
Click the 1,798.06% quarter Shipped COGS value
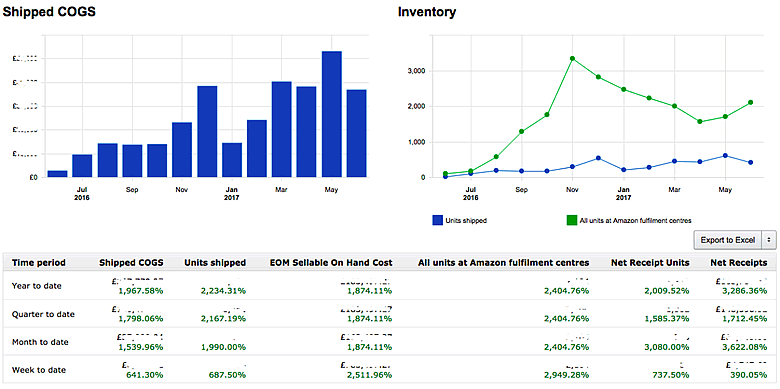[141, 319]
